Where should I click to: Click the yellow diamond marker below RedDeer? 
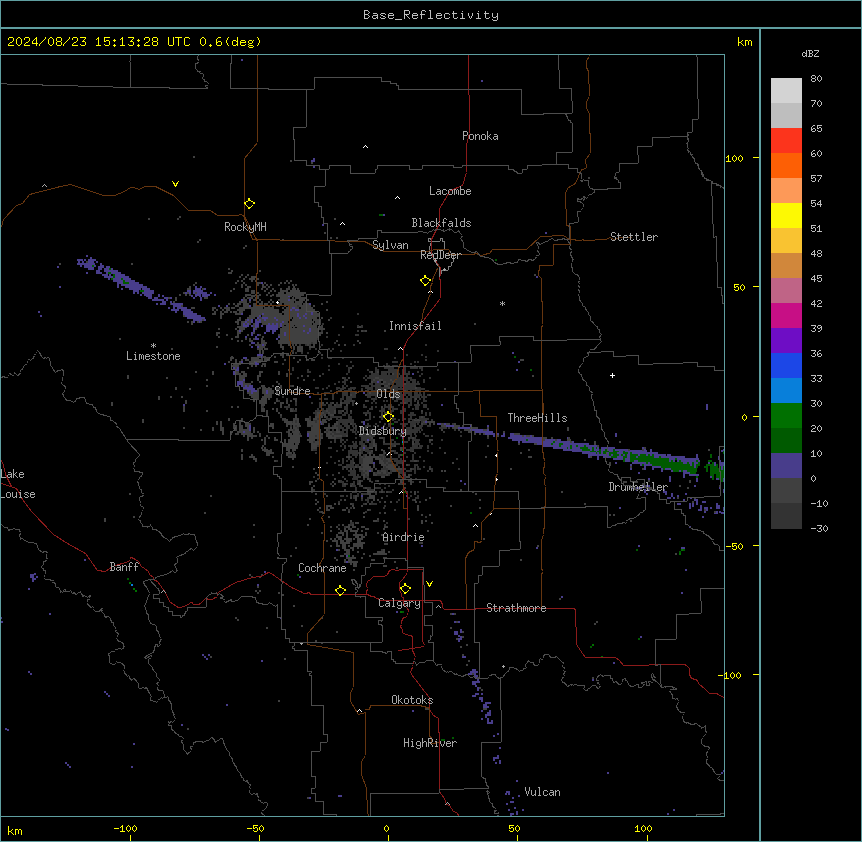pos(426,281)
